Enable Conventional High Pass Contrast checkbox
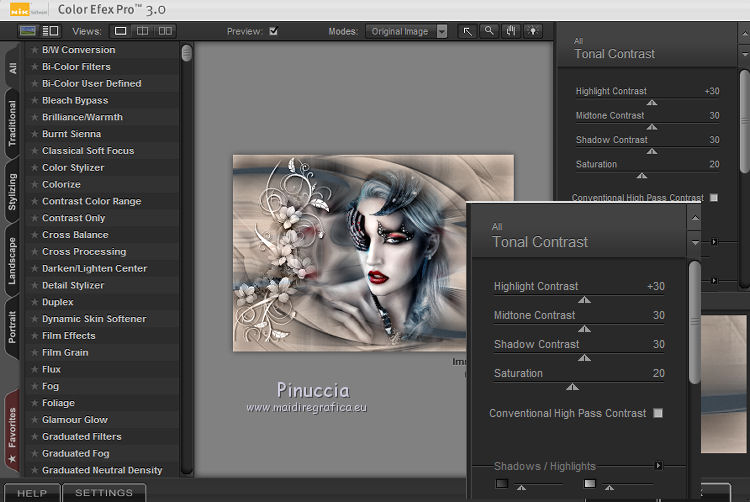 [657, 413]
